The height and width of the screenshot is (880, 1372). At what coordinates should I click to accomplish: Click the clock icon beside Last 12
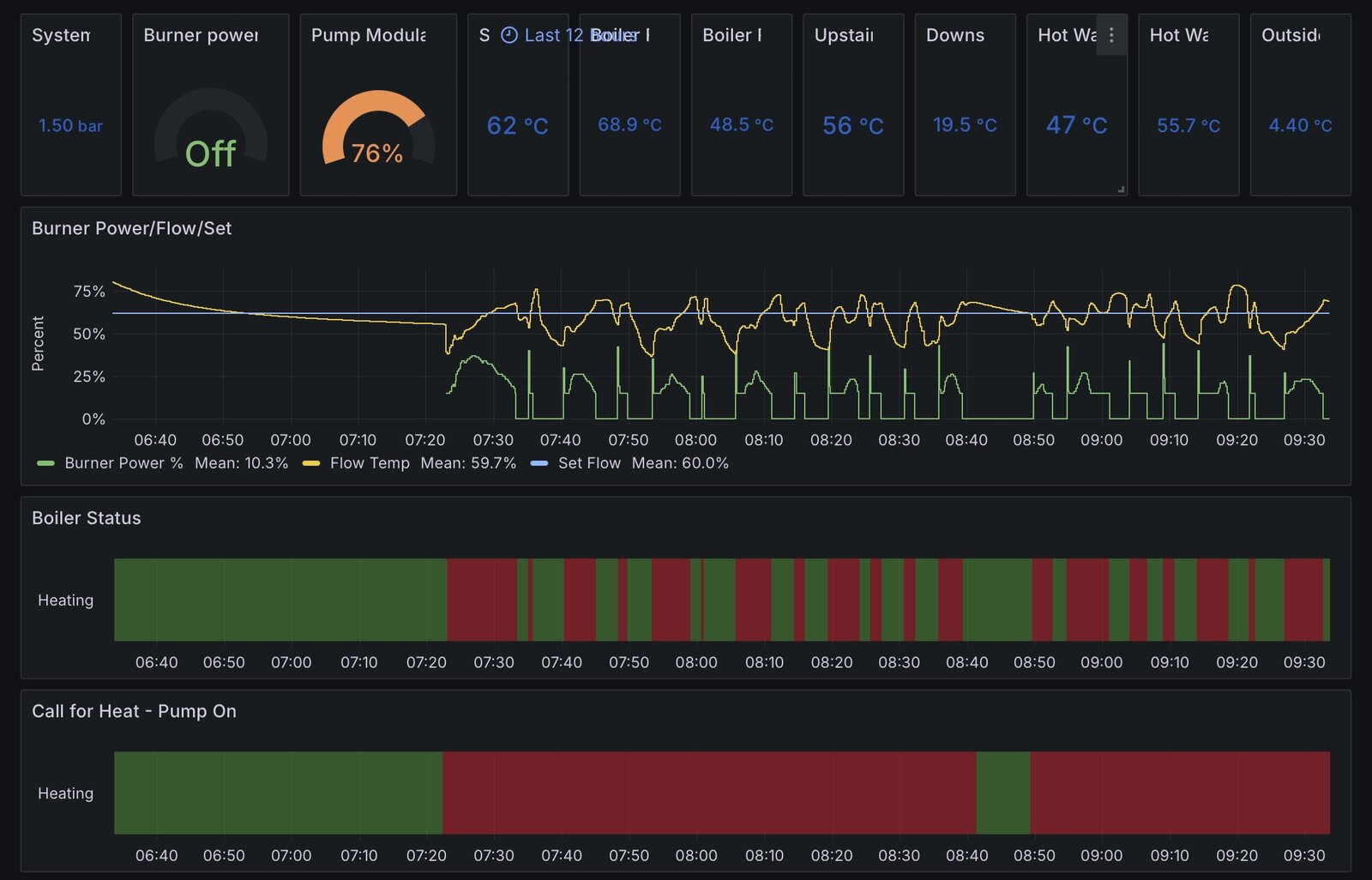508,35
